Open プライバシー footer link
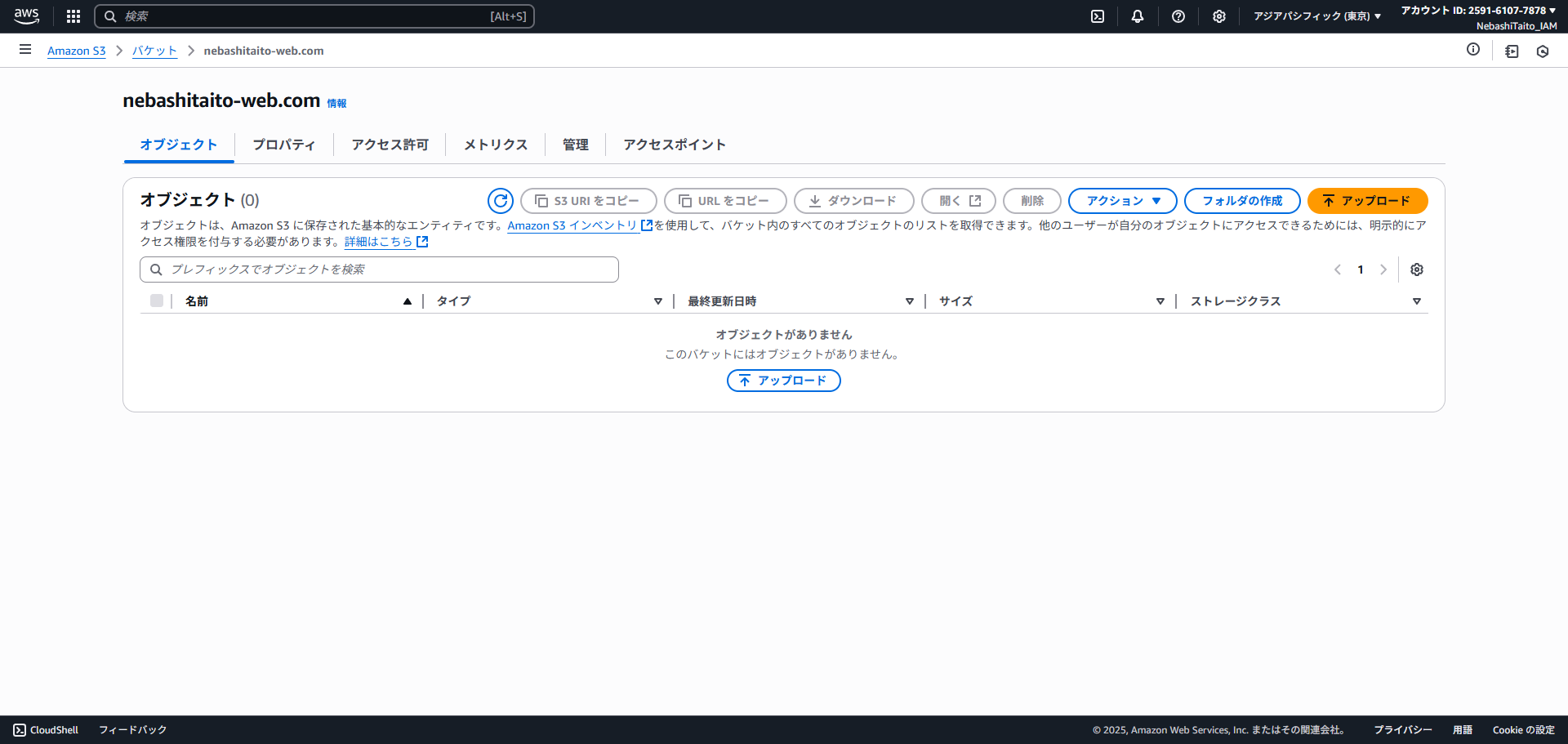This screenshot has width=1568, height=744. click(x=1403, y=730)
